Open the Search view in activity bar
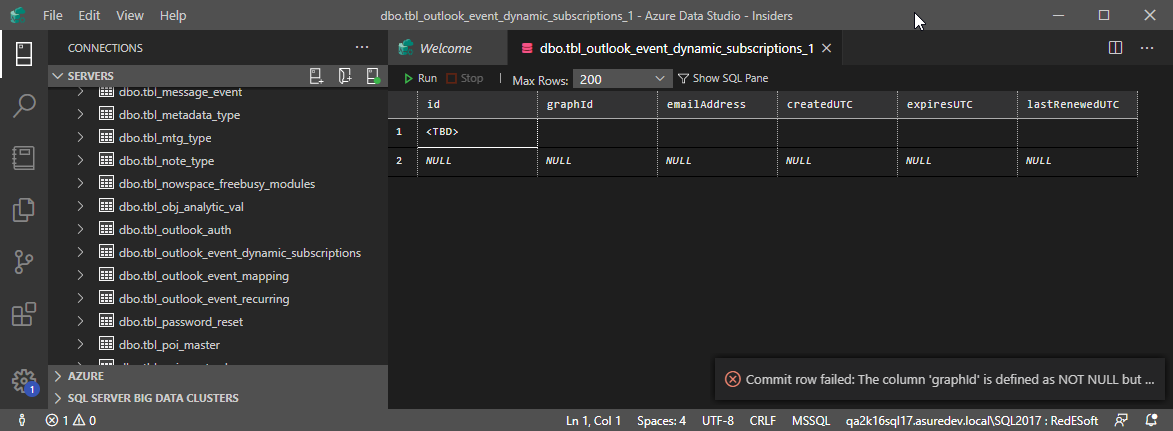The width and height of the screenshot is (1173, 431). (24, 106)
